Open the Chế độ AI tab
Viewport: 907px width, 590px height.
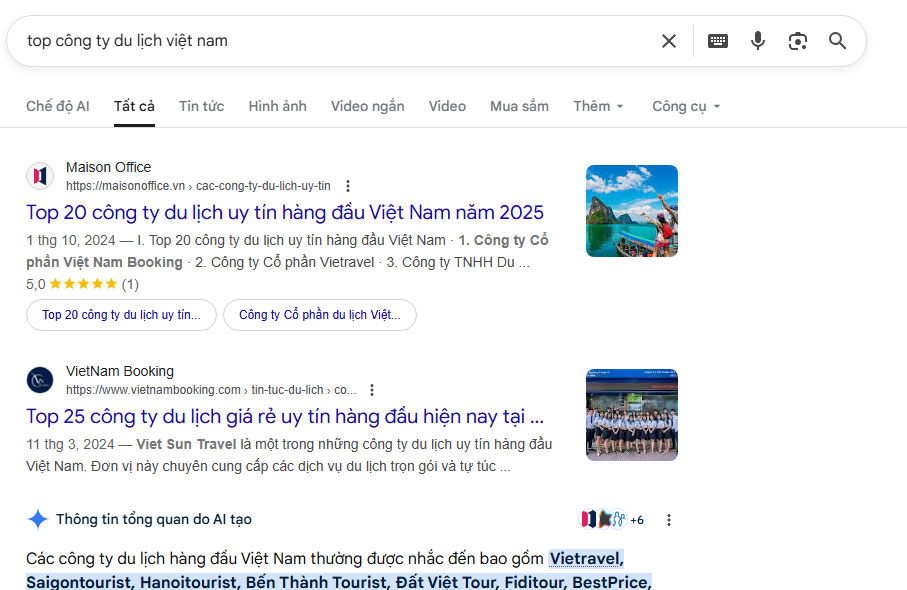click(x=57, y=106)
